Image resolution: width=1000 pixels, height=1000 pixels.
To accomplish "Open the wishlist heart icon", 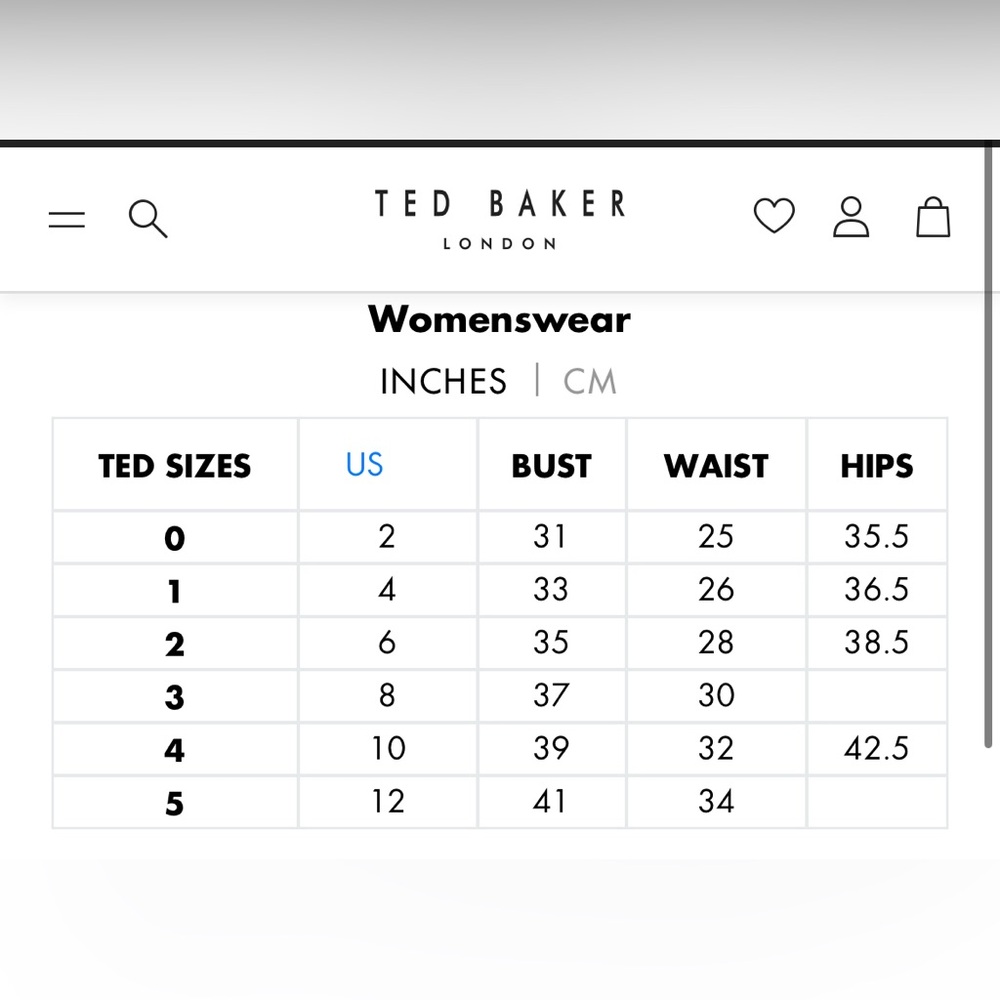I will tap(774, 215).
